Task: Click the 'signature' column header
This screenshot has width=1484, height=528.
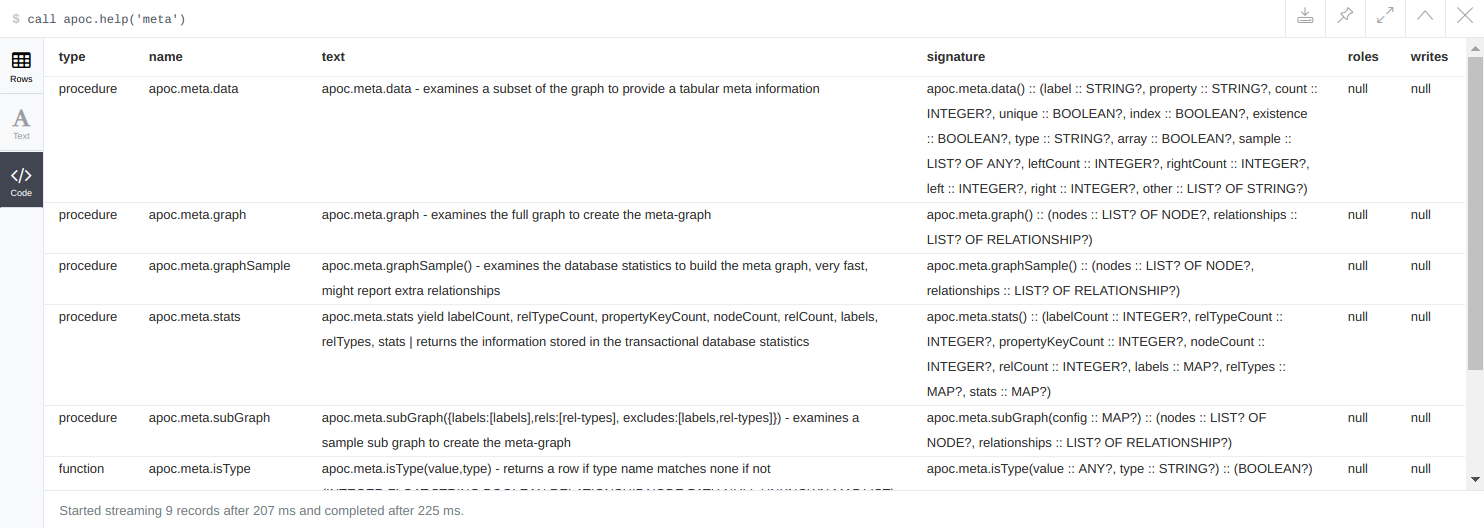Action: 955,57
